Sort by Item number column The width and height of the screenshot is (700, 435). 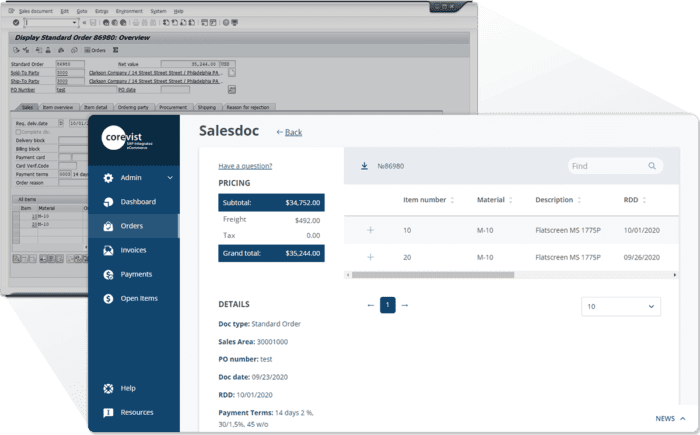(429, 200)
